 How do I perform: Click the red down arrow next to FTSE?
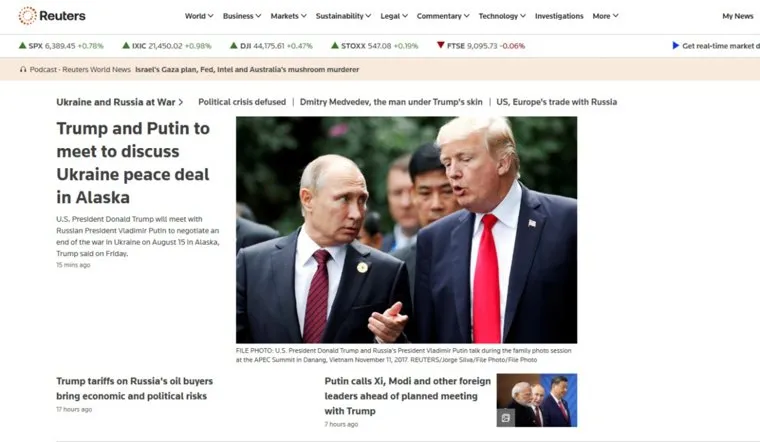(441, 45)
